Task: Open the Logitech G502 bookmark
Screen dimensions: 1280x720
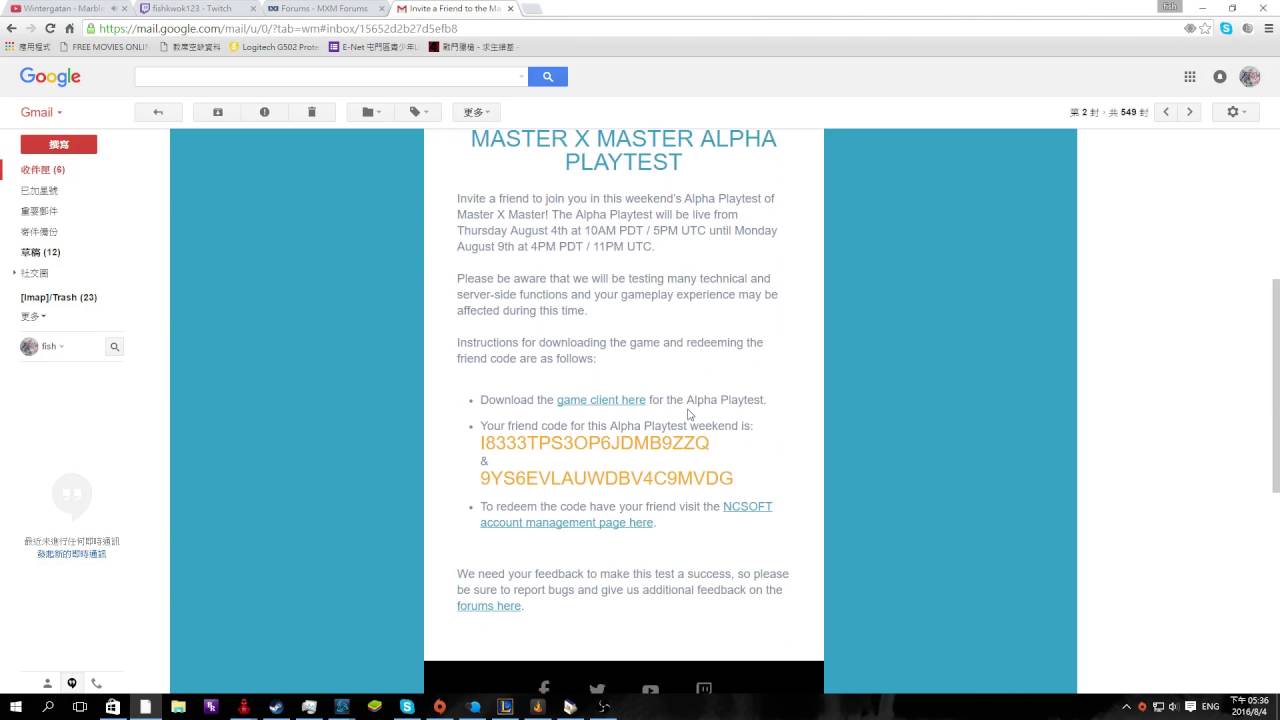Action: coord(274,47)
